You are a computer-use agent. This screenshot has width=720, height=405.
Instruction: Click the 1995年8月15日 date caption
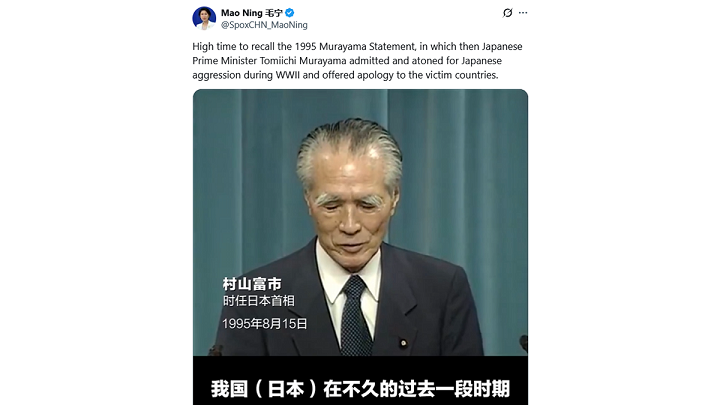pos(264,324)
